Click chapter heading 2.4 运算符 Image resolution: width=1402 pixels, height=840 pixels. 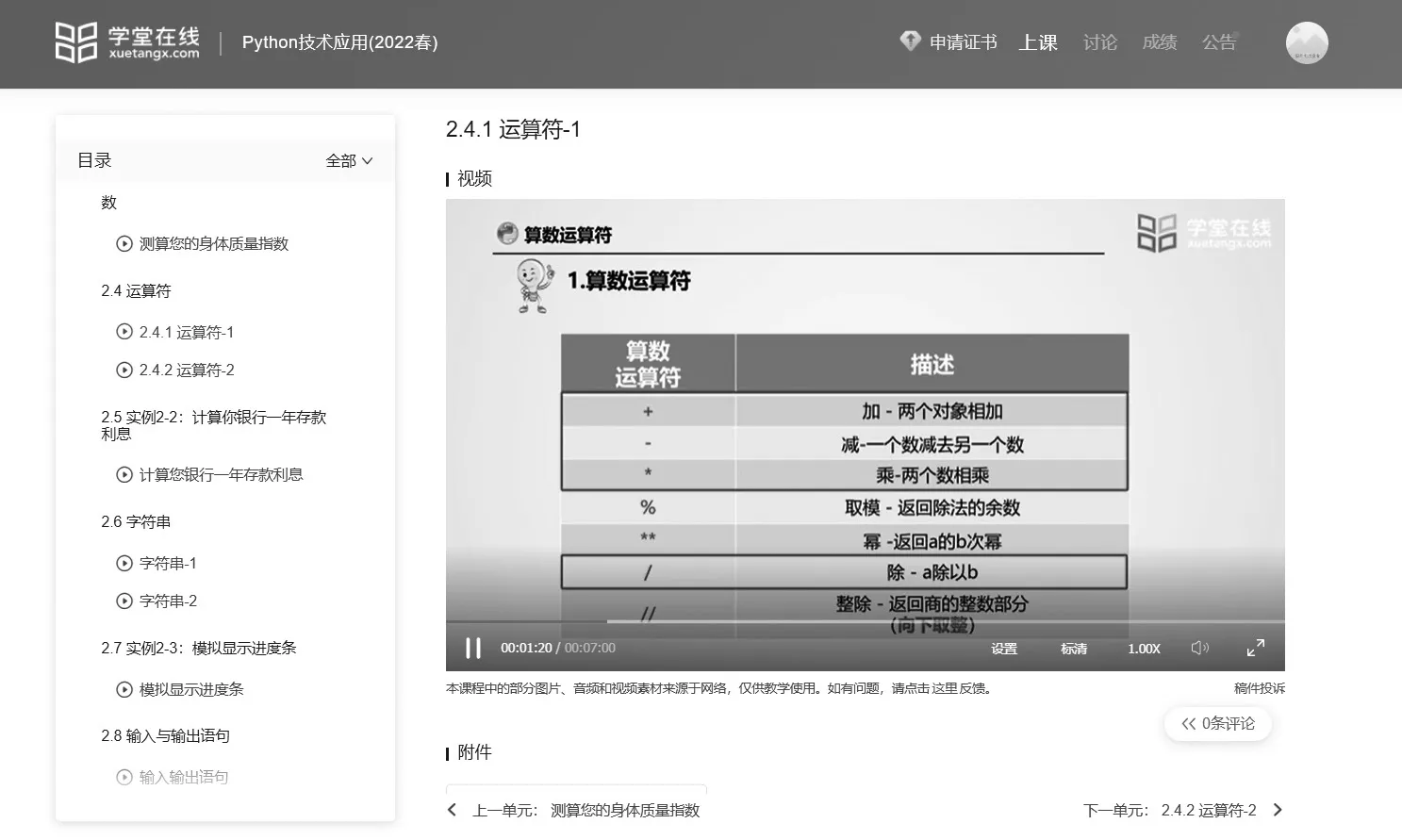pos(136,291)
